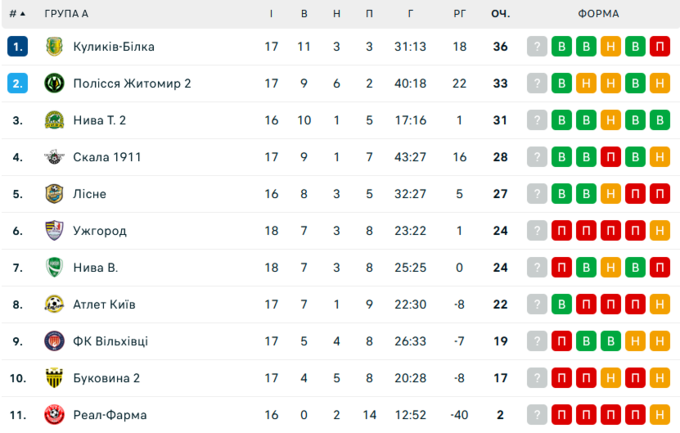Click the Реал-Фарма team logo

click(x=54, y=415)
